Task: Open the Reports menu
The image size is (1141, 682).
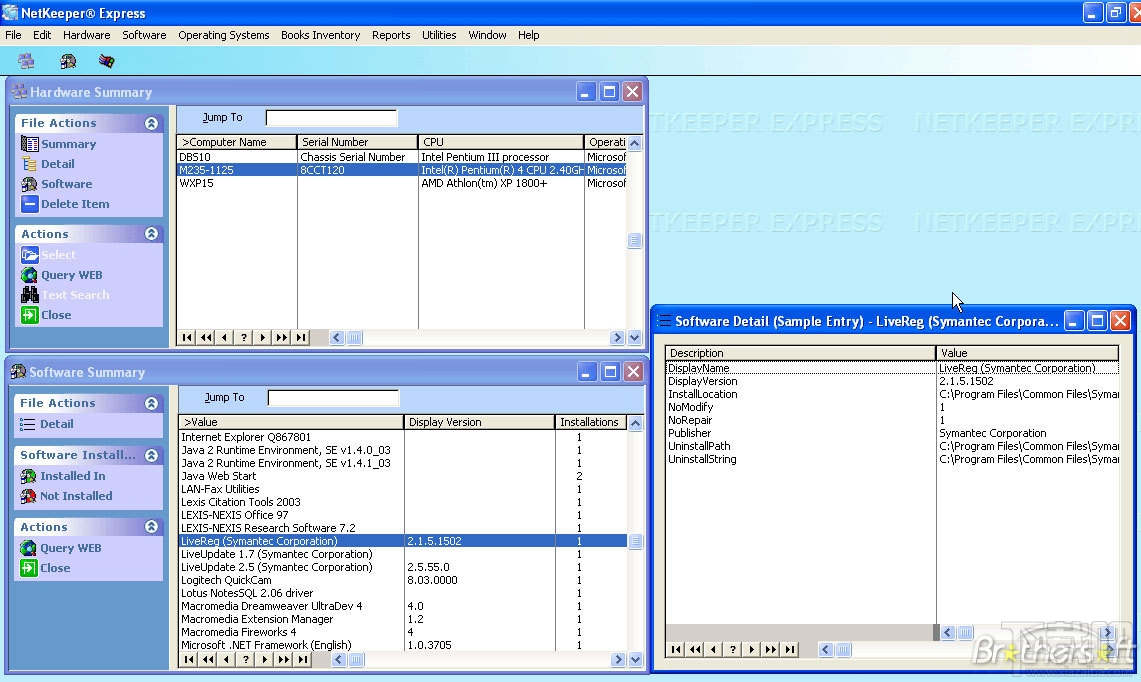Action: coord(390,35)
